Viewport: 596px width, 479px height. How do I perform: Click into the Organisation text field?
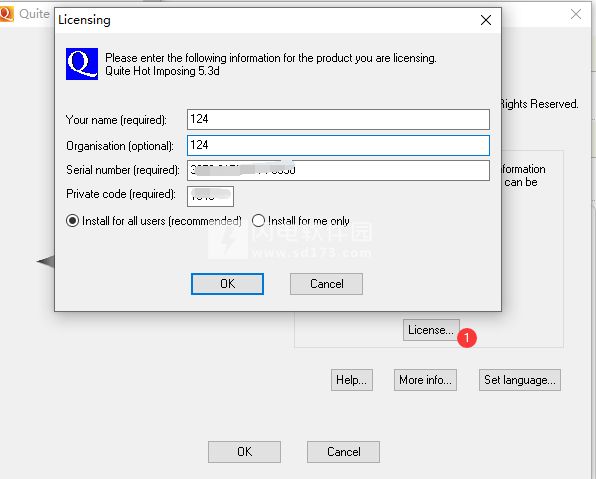(338, 145)
